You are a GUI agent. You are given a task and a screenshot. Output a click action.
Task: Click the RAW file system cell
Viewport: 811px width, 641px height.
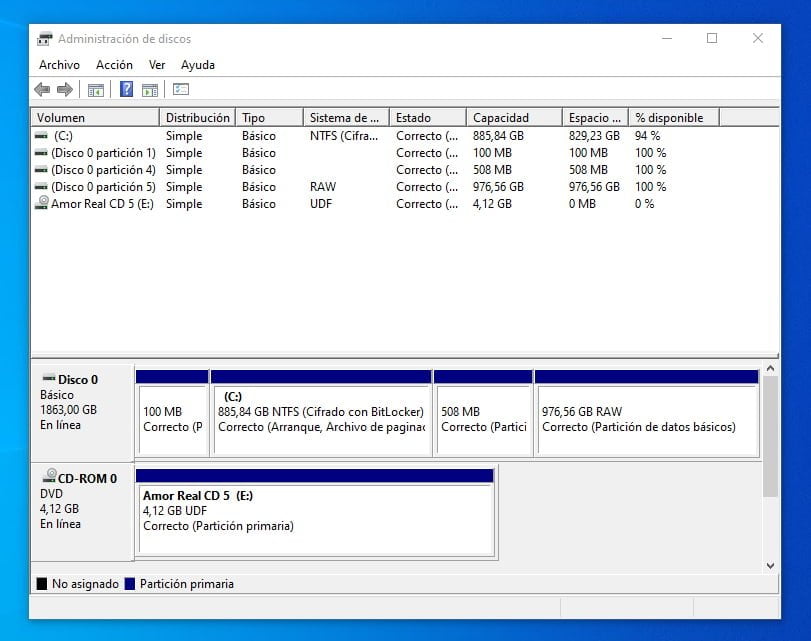pos(323,187)
